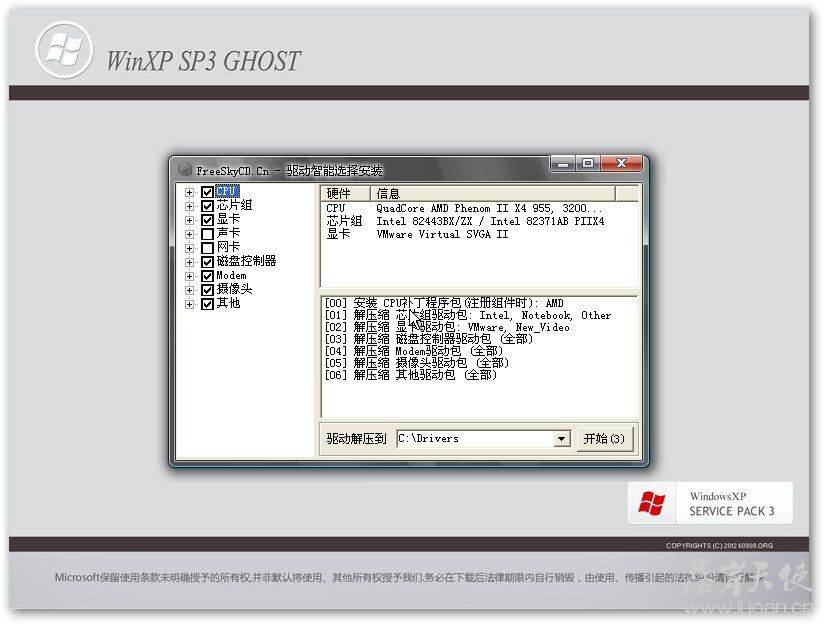Screen dimensions: 824x624
Task: Expand the 其他 tree node
Action: 189,304
